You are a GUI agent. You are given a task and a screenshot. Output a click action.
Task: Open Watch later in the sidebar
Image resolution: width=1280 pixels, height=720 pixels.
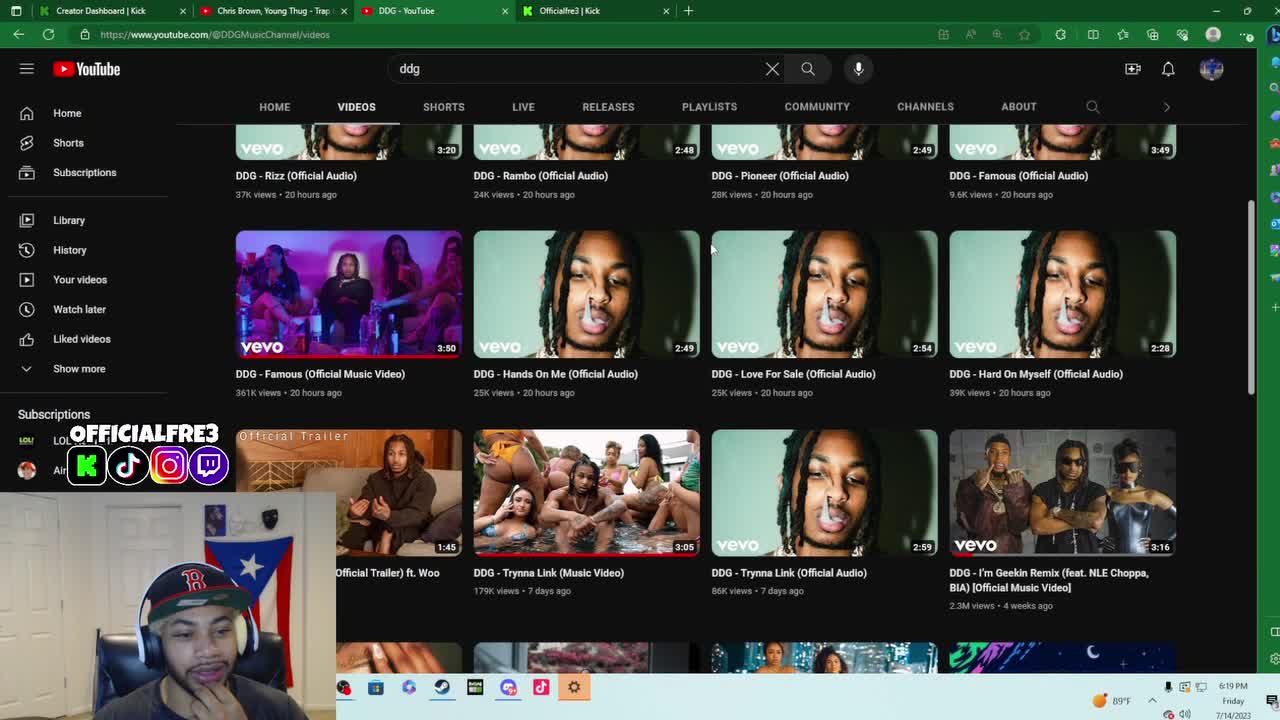click(79, 310)
